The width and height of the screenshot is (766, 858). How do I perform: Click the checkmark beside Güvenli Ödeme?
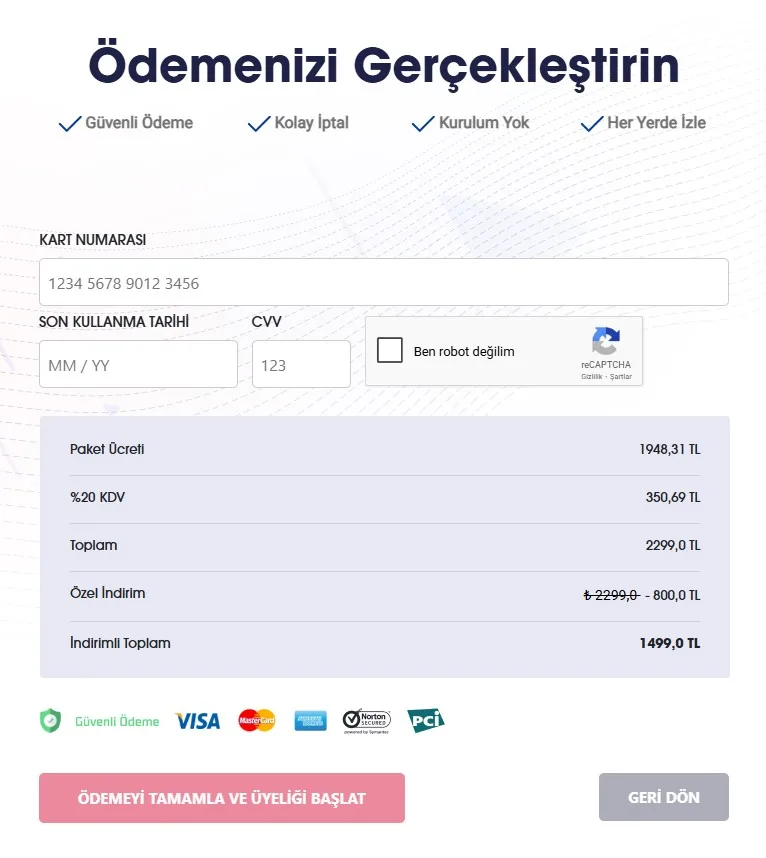pos(70,124)
